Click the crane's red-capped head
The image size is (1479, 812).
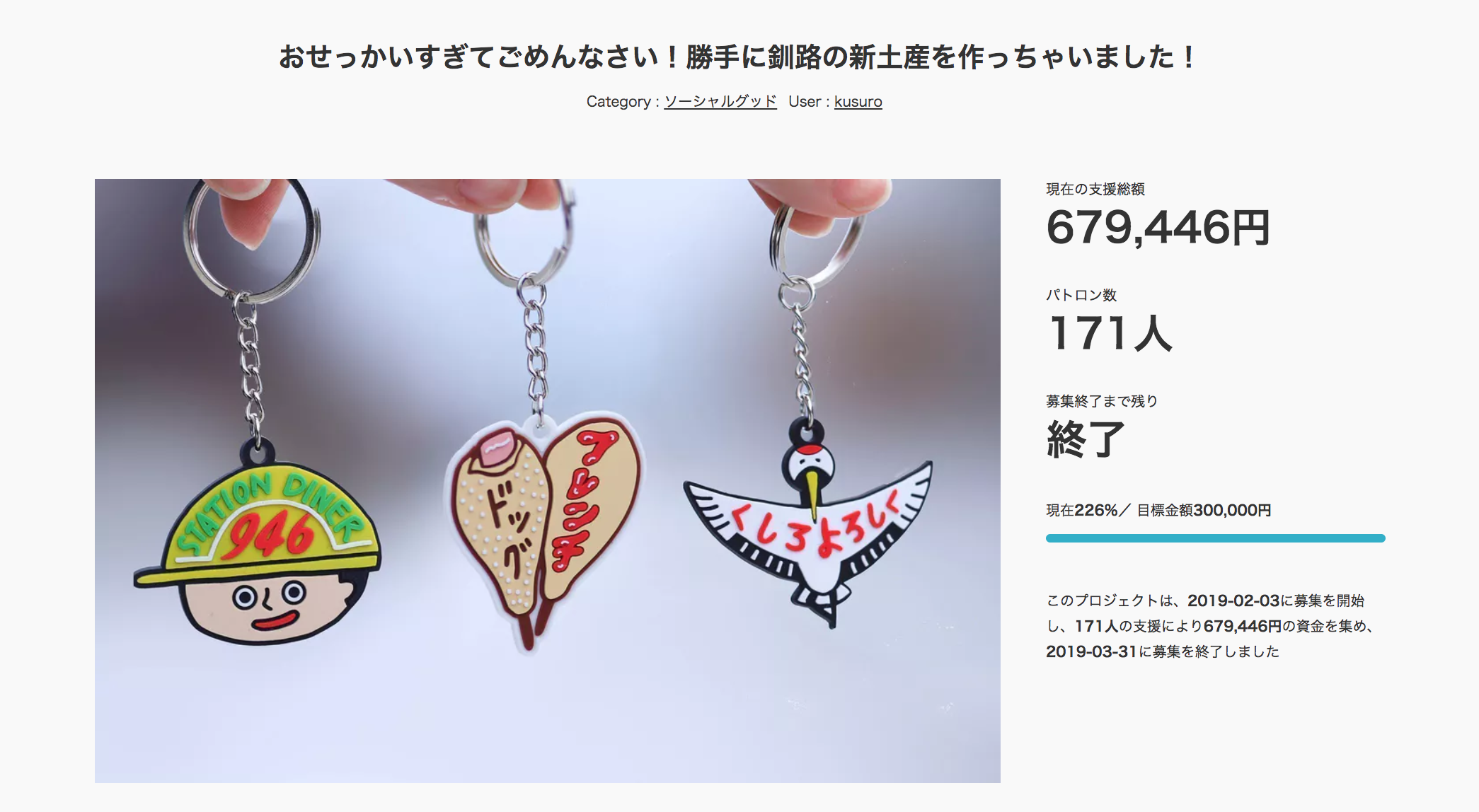coord(809,462)
